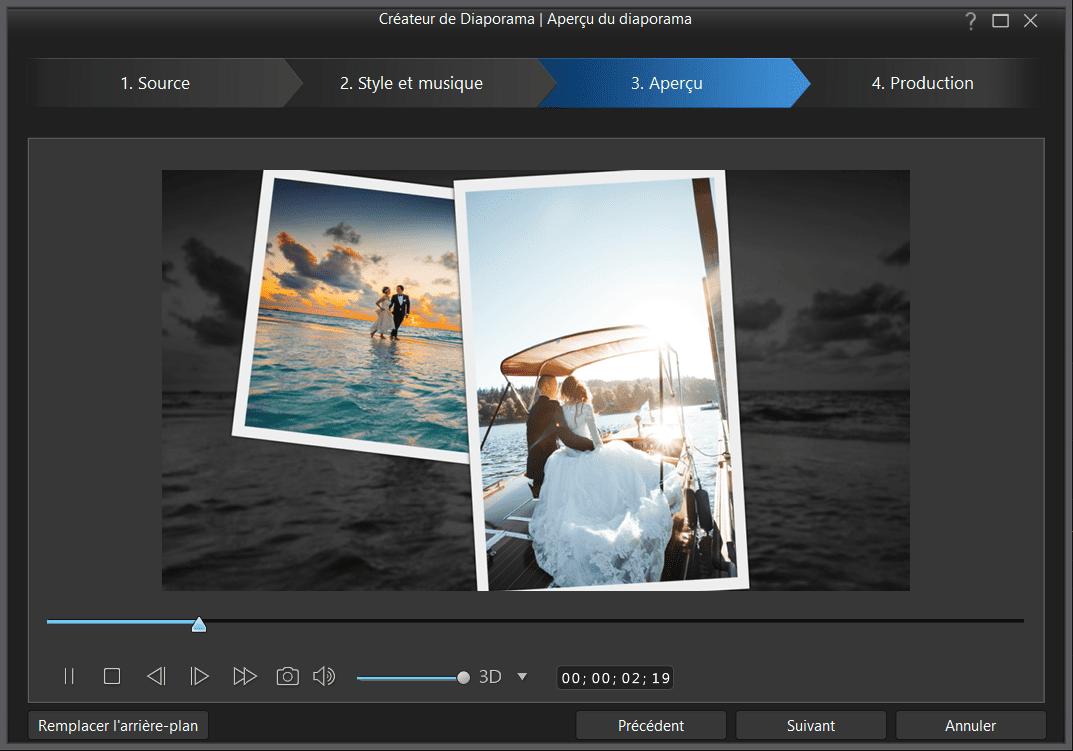Step back one frame
The height and width of the screenshot is (751, 1073).
[x=156, y=676]
